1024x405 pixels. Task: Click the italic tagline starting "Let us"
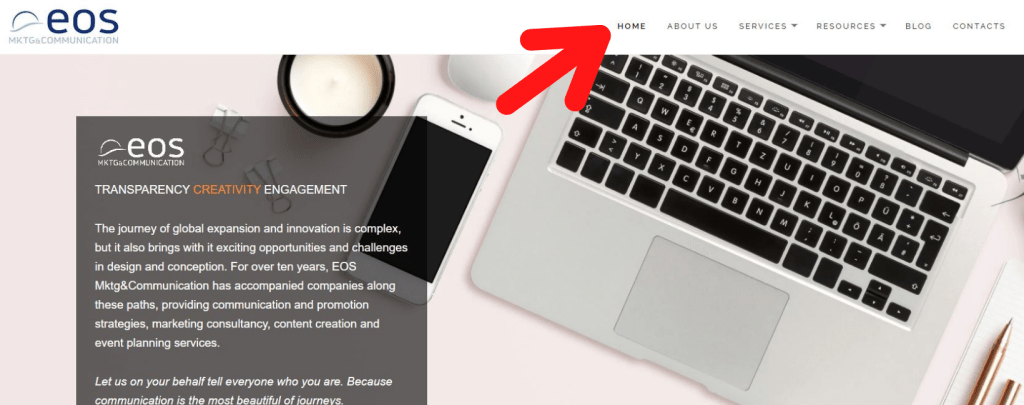244,391
